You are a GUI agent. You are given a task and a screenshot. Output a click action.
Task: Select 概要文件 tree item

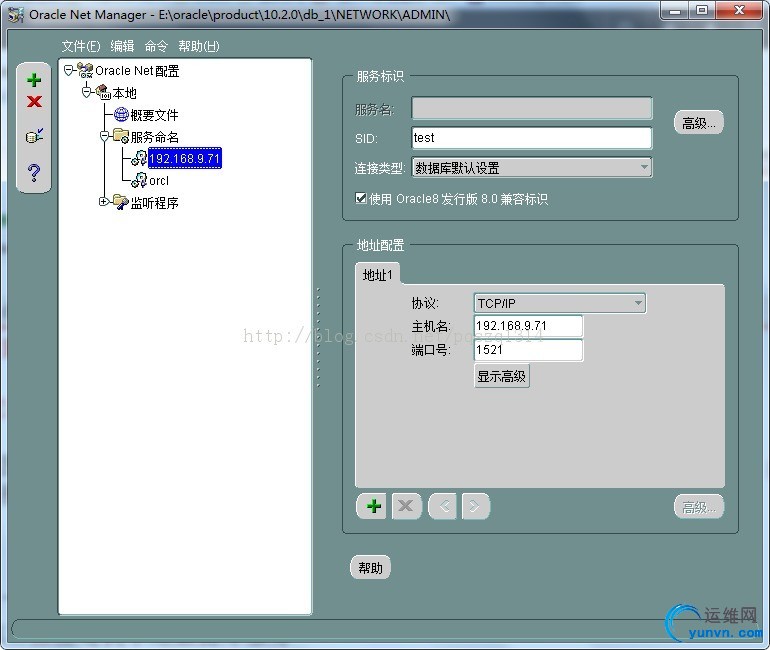tap(154, 115)
